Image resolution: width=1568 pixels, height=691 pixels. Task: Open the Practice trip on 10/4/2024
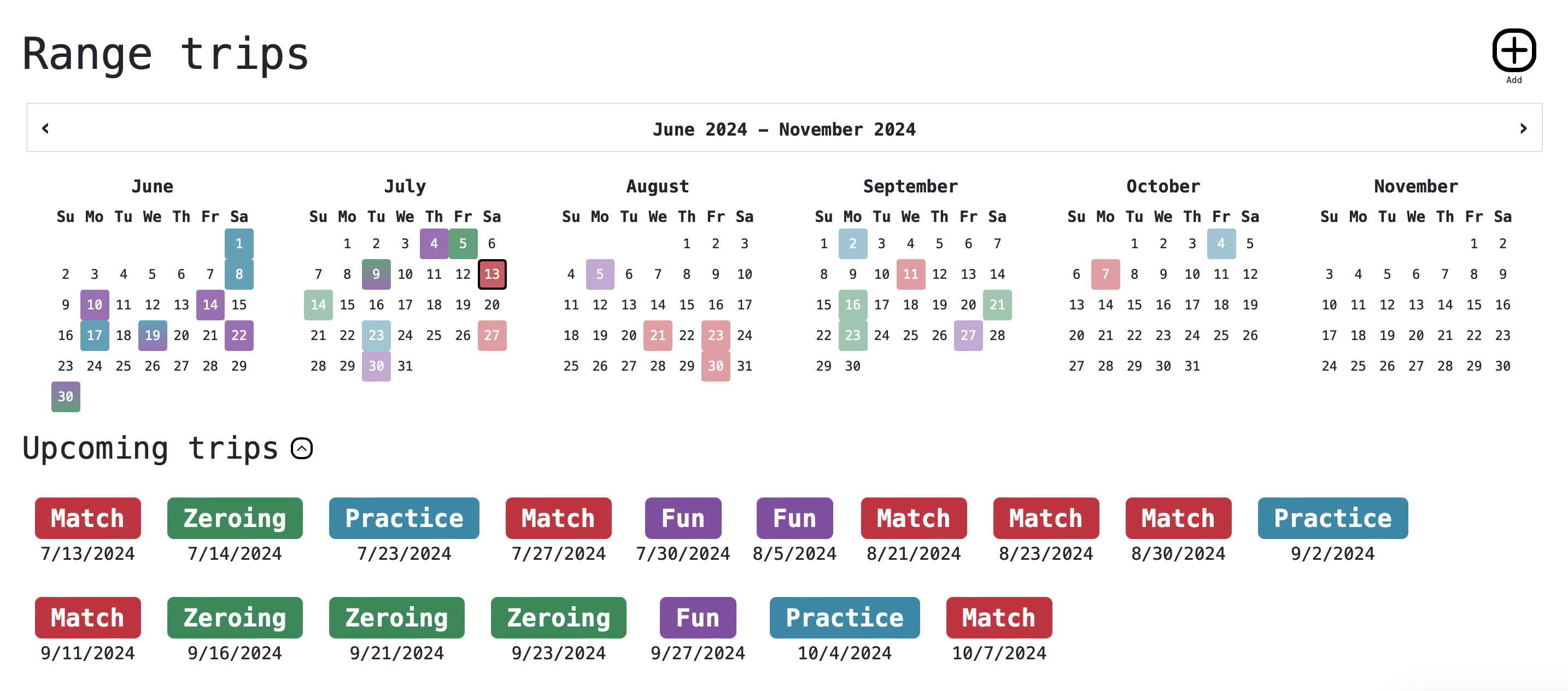tap(844, 617)
